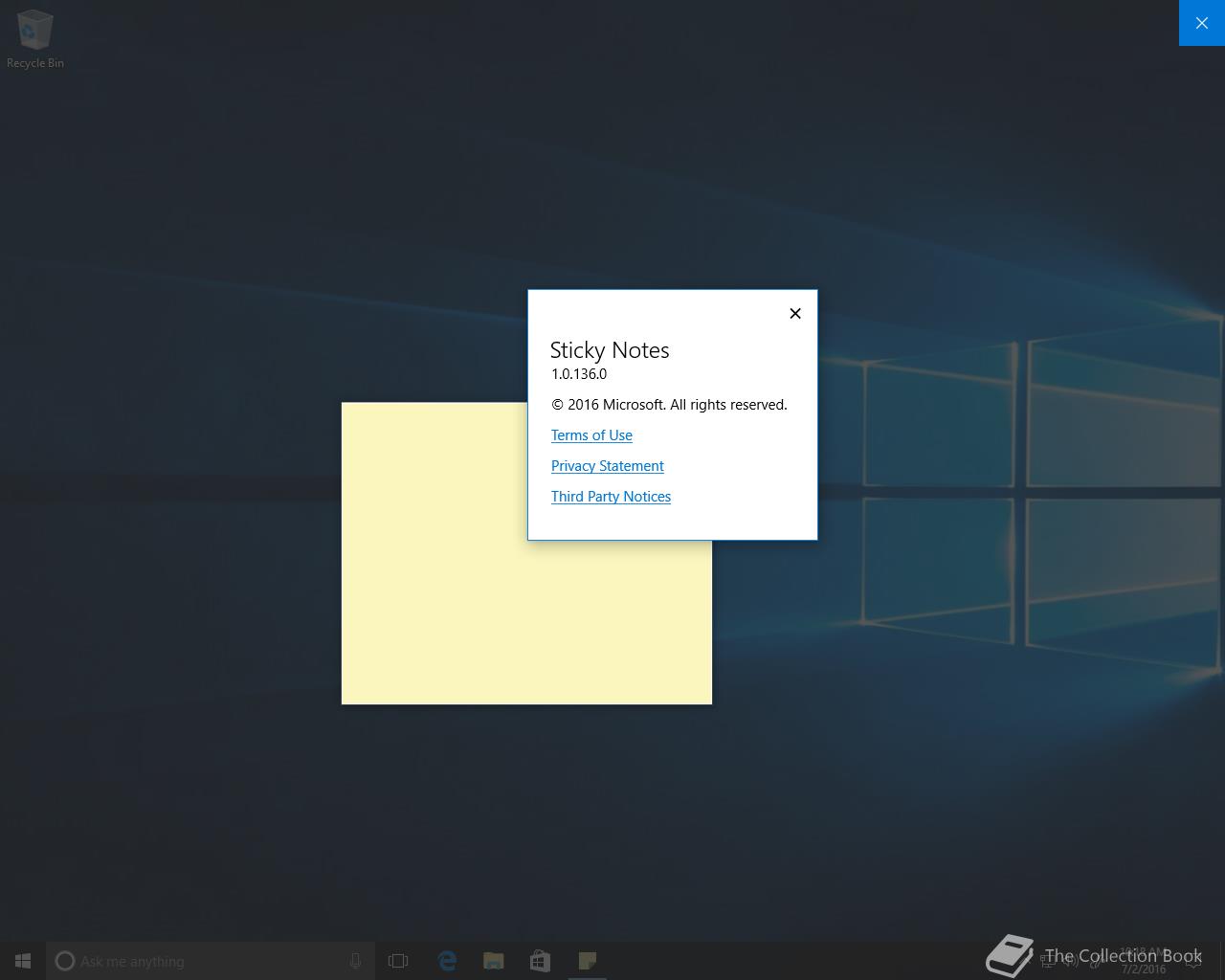Screen dimensions: 1225x980
Task: Click the Cortana 'Ask me anything' search box
Action: point(211,961)
